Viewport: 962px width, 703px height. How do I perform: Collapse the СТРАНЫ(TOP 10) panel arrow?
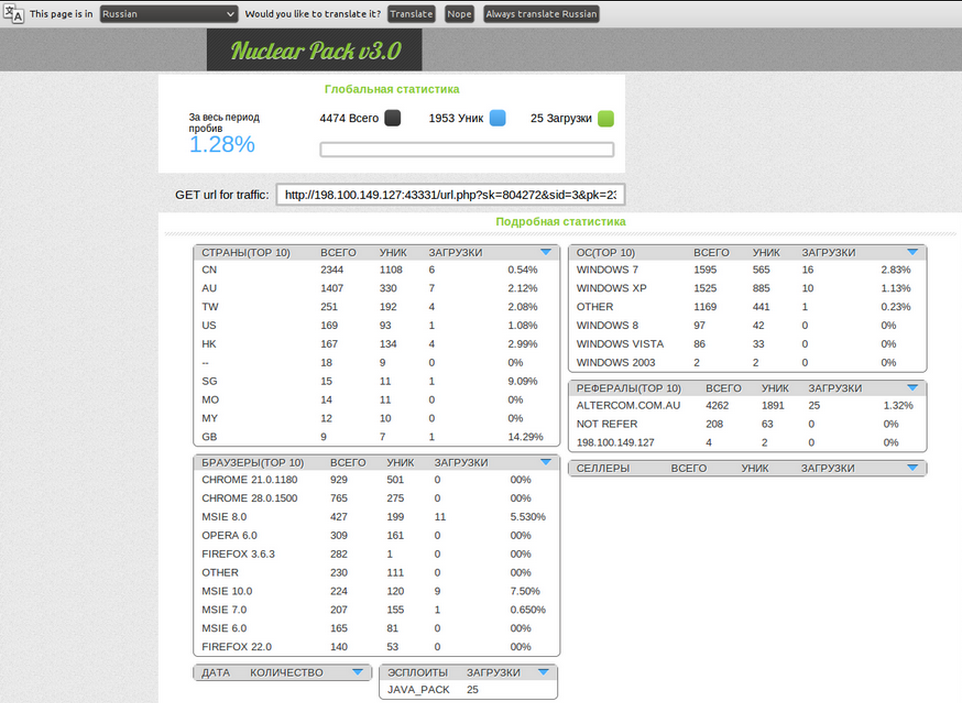coord(545,253)
